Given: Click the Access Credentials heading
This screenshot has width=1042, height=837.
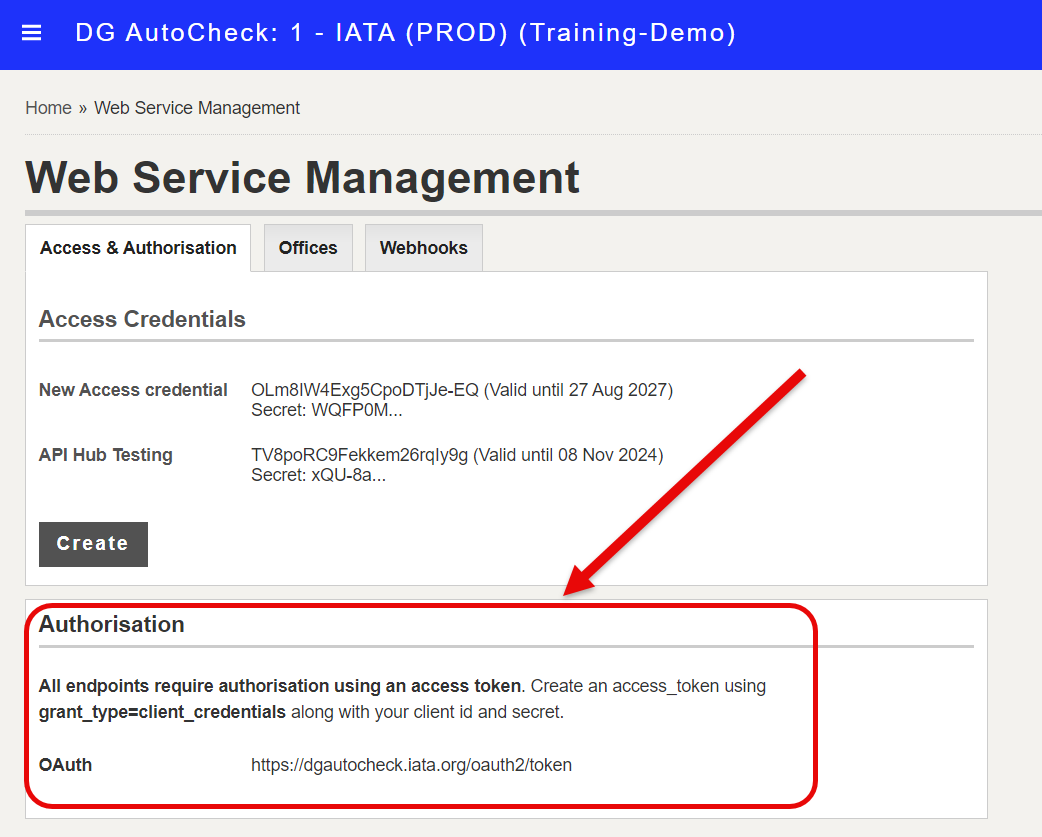Looking at the screenshot, I should click(142, 320).
